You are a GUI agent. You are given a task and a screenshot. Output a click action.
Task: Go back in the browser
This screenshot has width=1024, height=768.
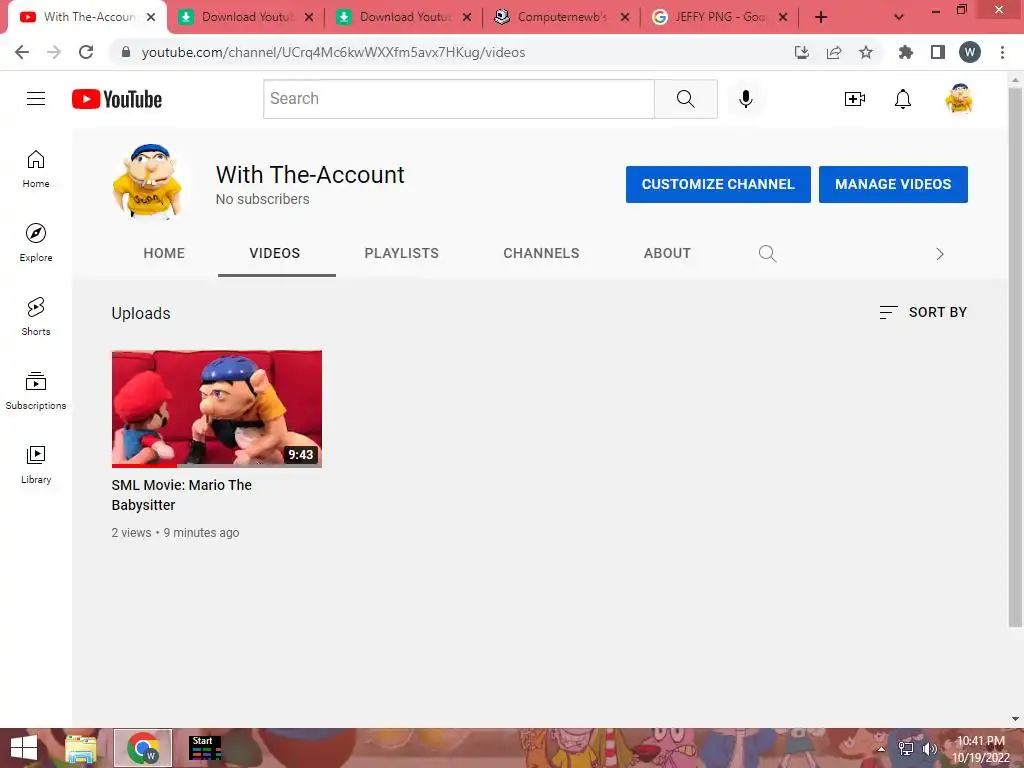click(22, 52)
